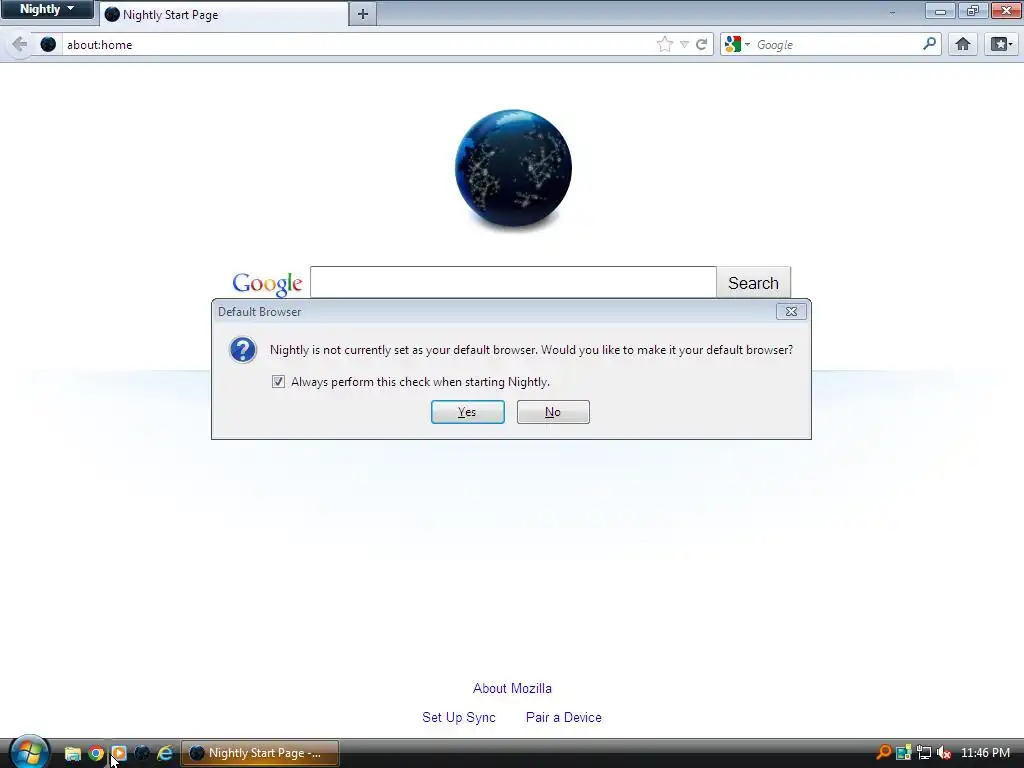Viewport: 1024px width, 768px height.
Task: Open a new tab with plus button
Action: pyautogui.click(x=362, y=14)
